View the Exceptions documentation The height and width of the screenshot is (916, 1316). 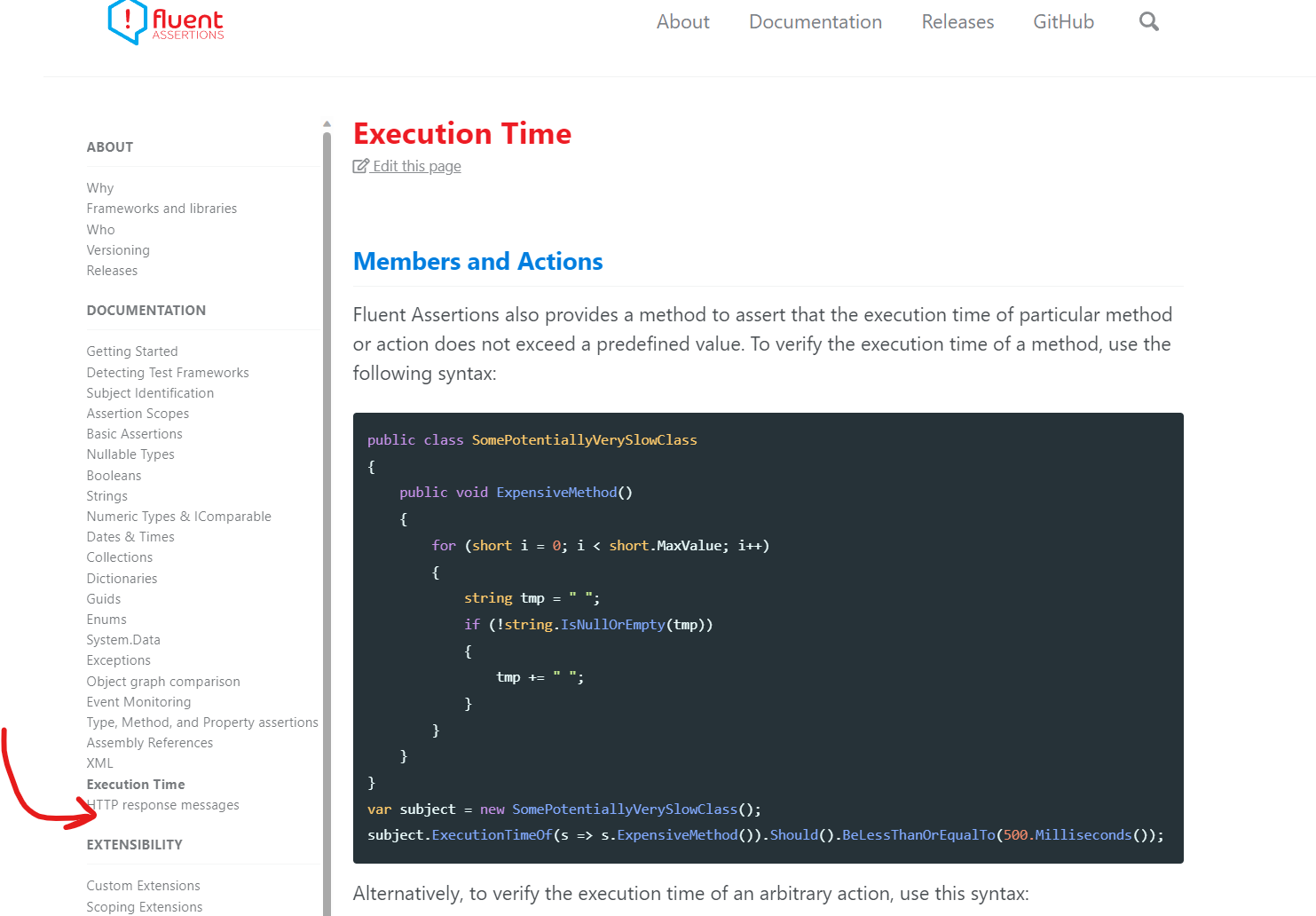pos(118,659)
